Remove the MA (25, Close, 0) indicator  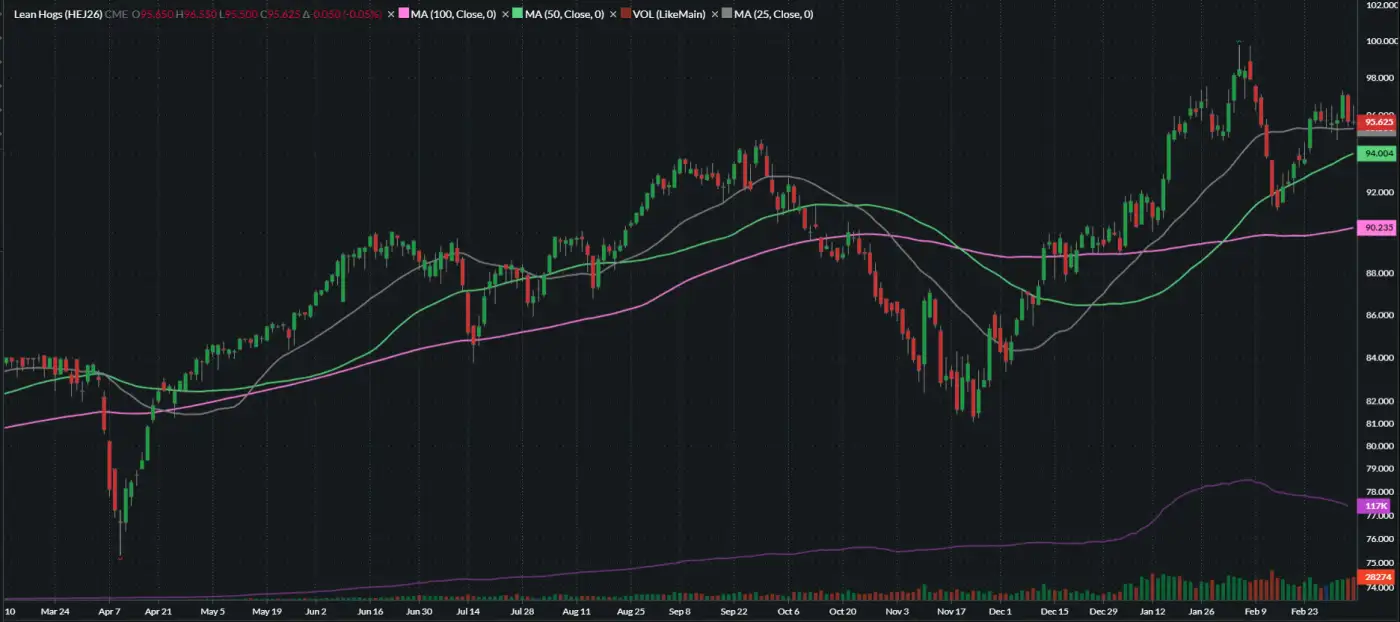pos(715,15)
